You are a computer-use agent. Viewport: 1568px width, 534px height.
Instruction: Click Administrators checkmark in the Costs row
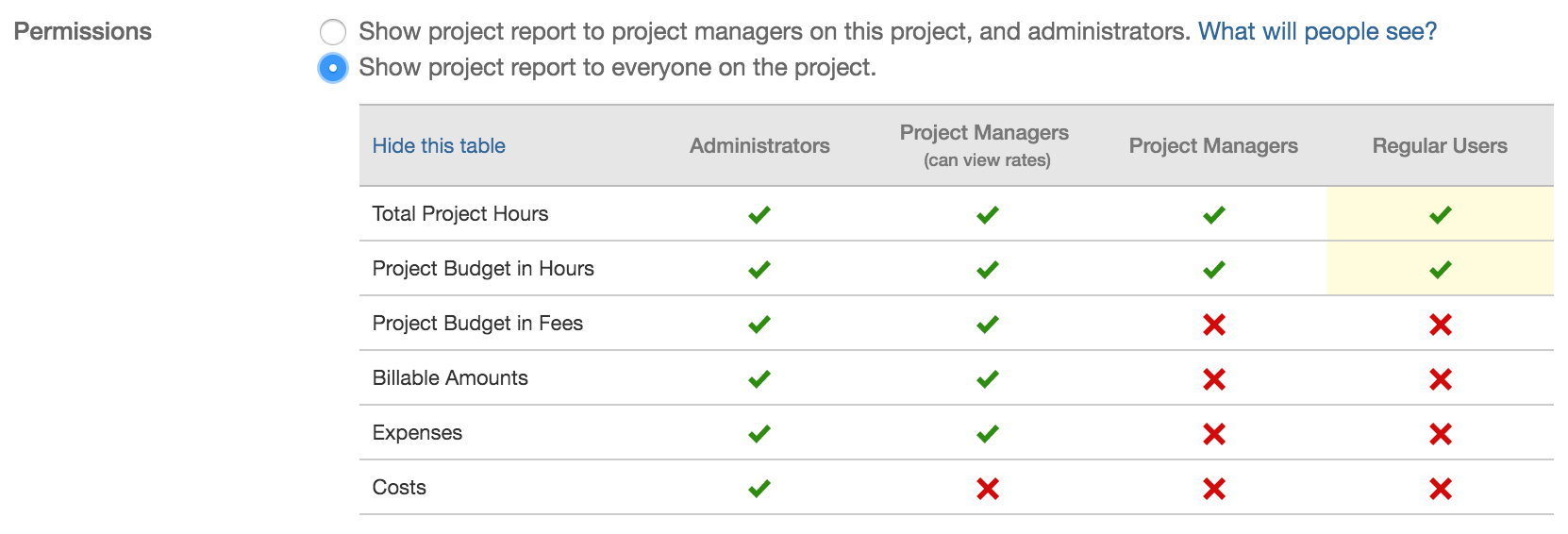759,488
